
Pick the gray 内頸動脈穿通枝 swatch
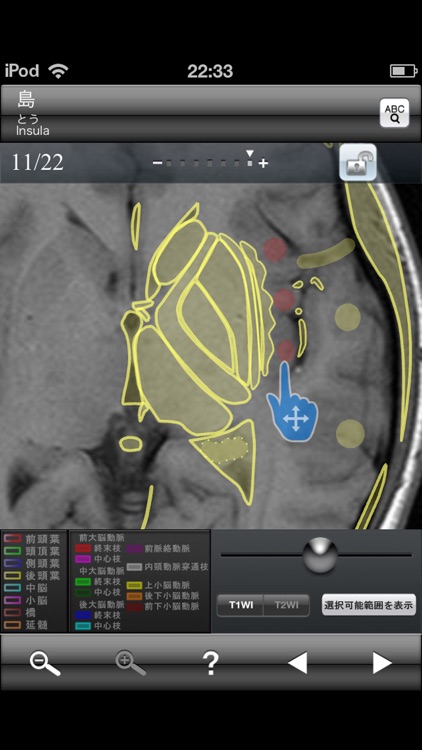point(134,567)
